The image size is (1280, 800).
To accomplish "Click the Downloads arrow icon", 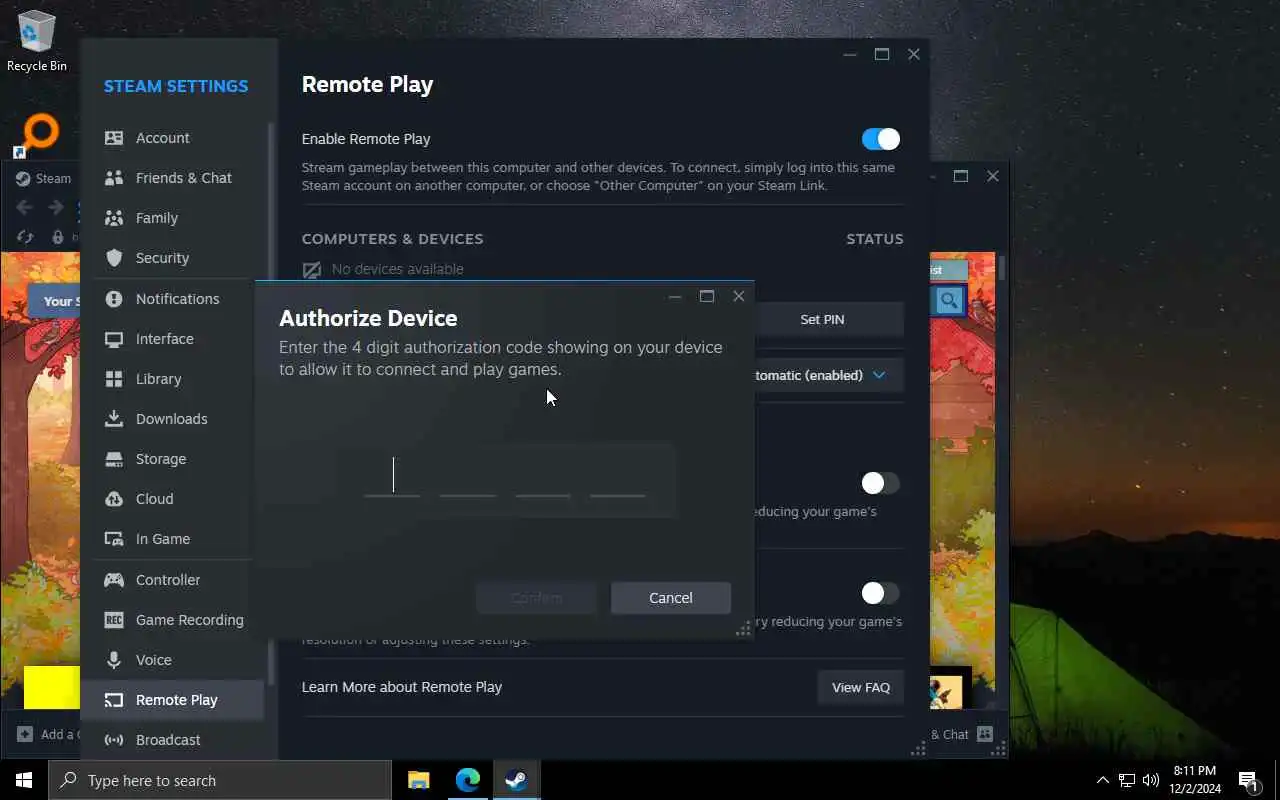I will tap(114, 419).
